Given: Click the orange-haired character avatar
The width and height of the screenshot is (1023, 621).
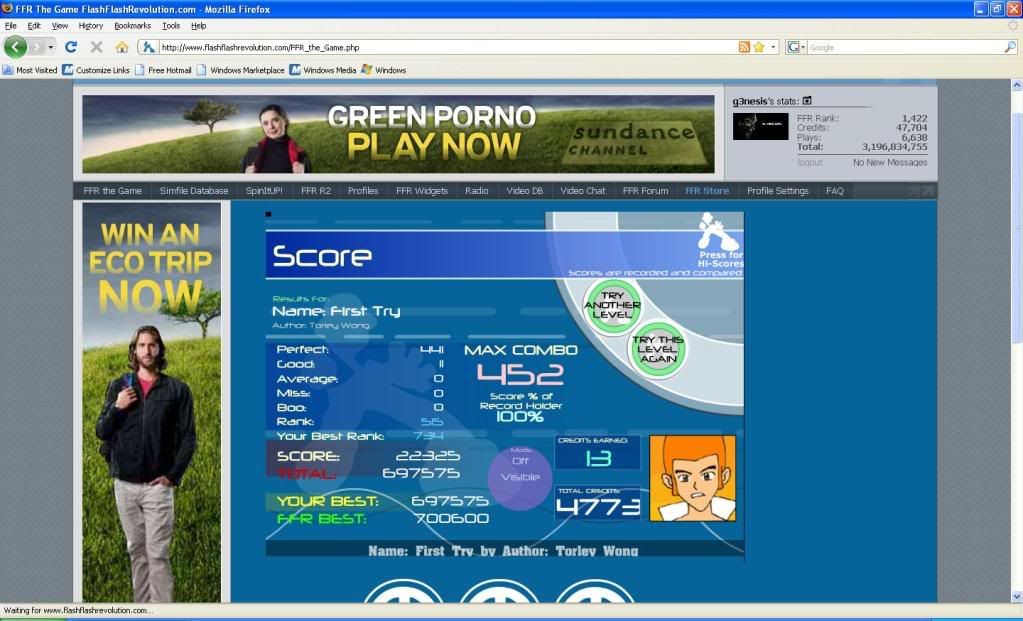Looking at the screenshot, I should pos(692,478).
